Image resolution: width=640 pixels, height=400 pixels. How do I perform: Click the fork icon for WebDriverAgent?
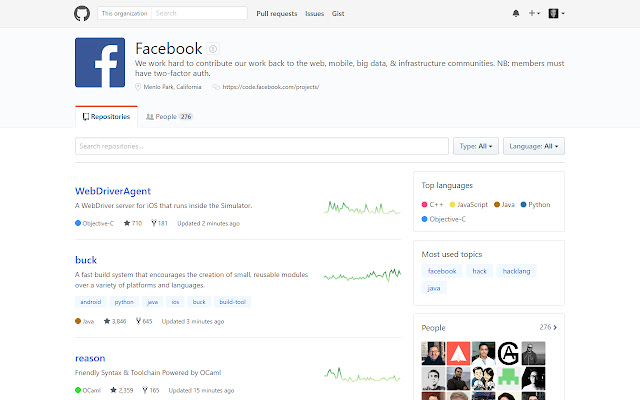point(154,223)
